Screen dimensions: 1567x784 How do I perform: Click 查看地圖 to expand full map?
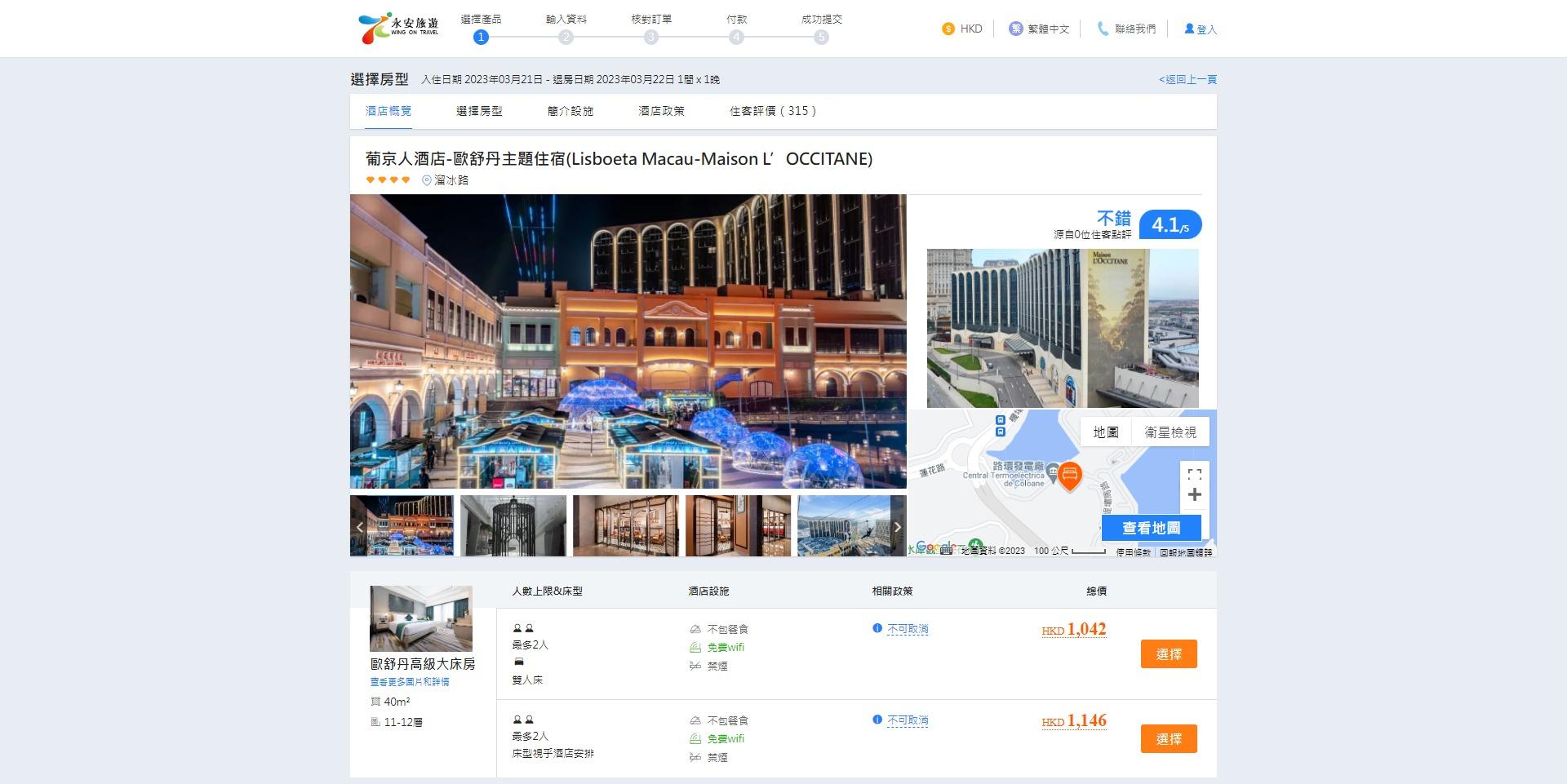coord(1152,527)
